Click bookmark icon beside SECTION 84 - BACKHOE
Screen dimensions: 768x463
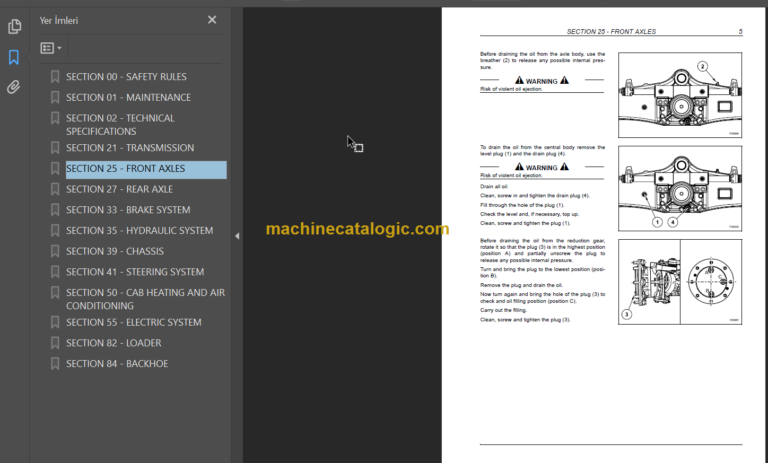(x=55, y=364)
